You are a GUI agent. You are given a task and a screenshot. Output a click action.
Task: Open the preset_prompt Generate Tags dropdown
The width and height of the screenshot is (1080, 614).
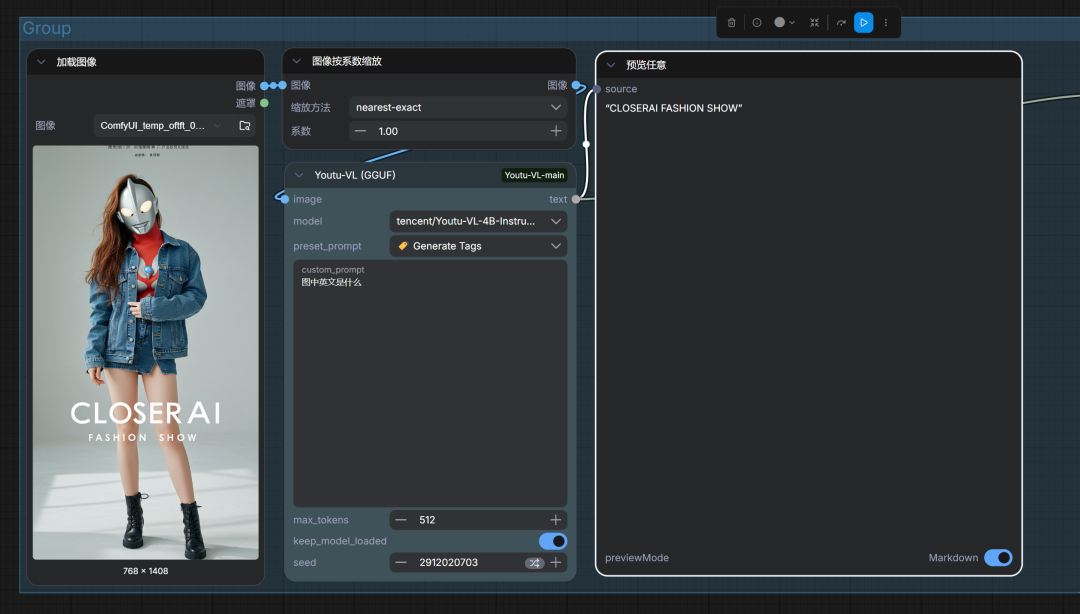tap(479, 246)
